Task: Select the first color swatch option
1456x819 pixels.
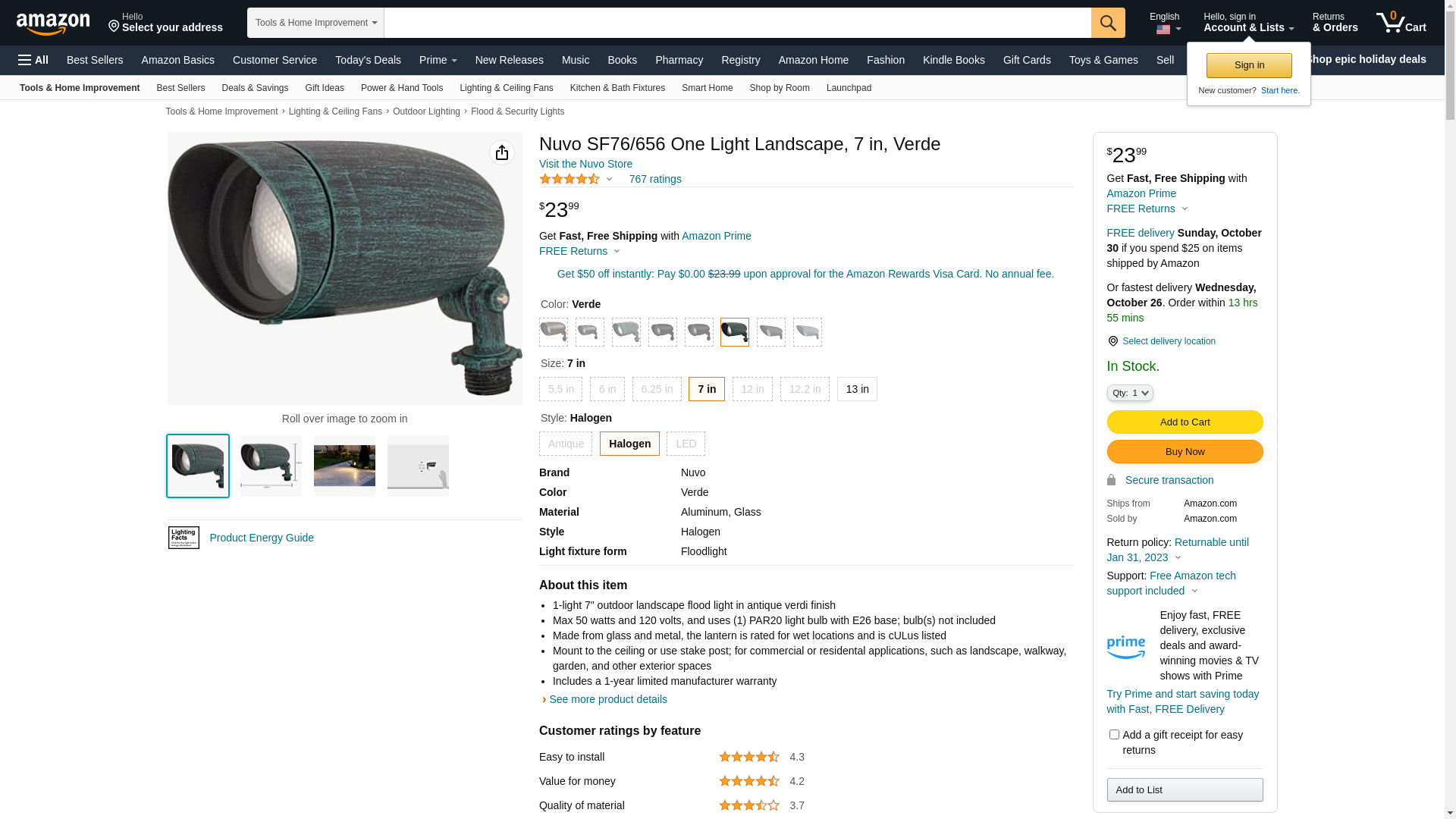Action: [553, 332]
